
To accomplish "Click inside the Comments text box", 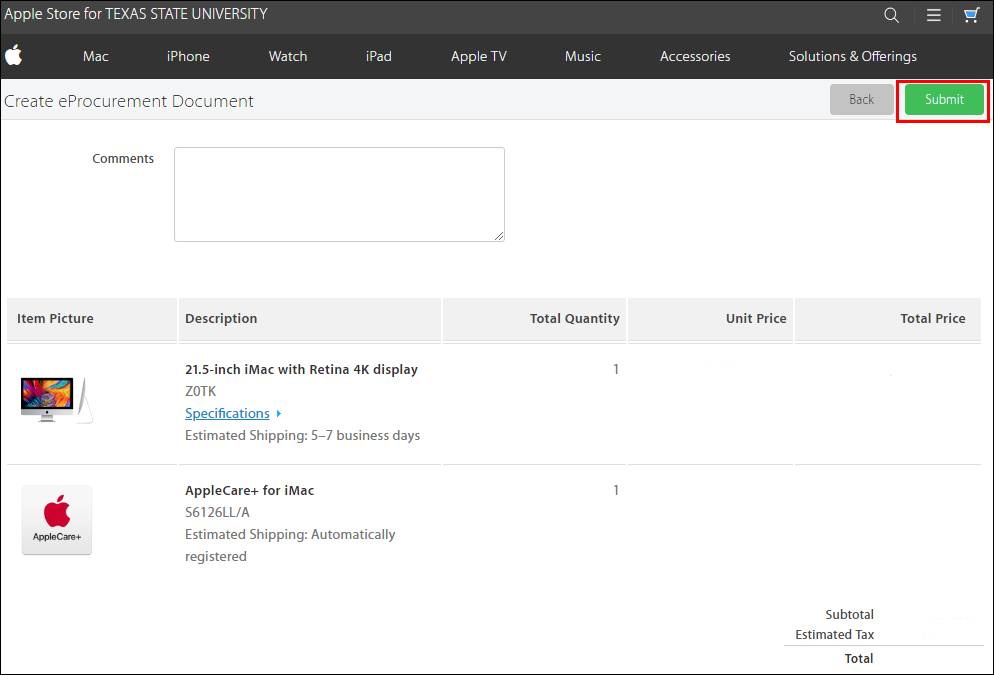I will [339, 195].
